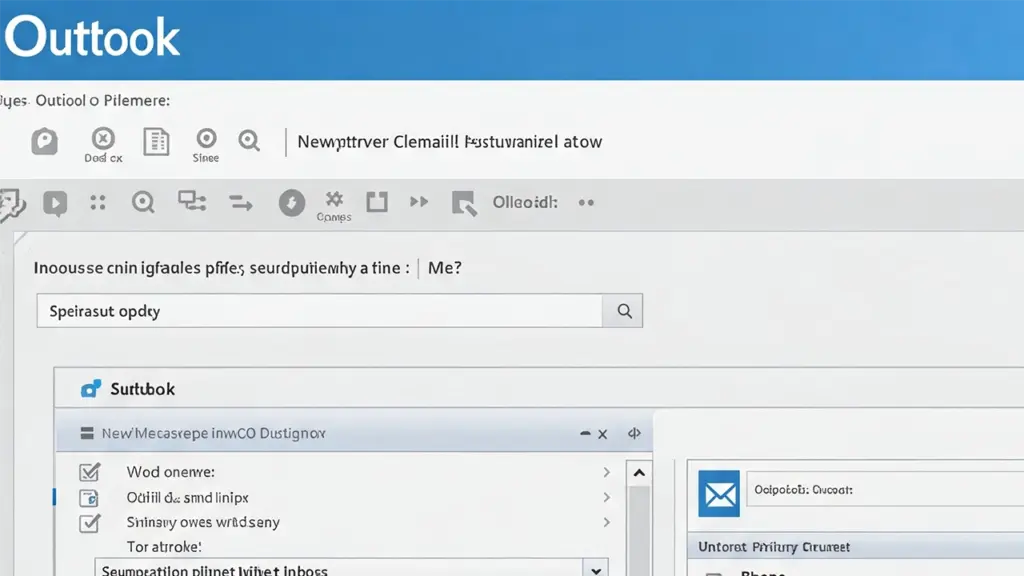
Task: Select the 'Me?' tab
Action: pyautogui.click(x=445, y=268)
